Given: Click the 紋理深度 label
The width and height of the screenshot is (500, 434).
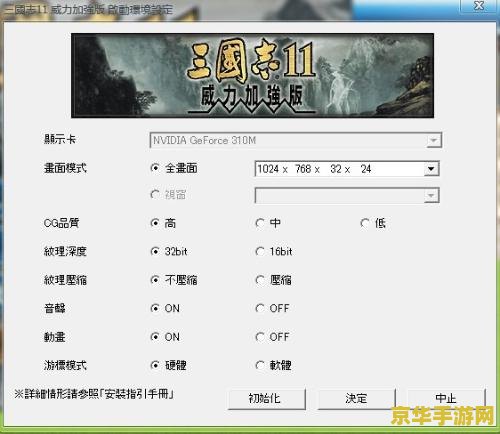Looking at the screenshot, I should [65, 251].
